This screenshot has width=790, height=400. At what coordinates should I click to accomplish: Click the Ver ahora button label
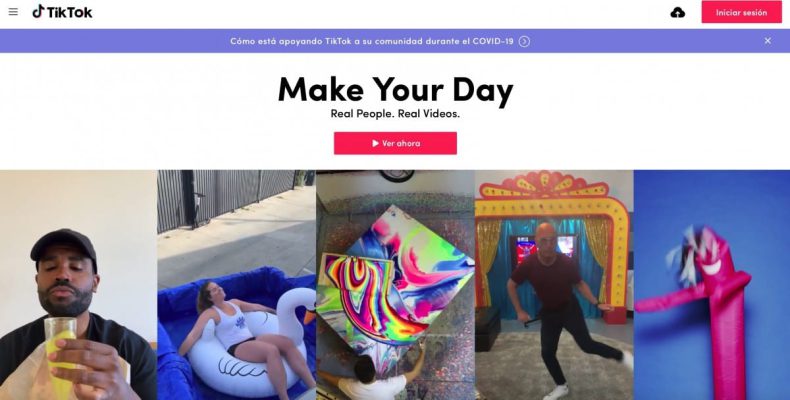(x=401, y=143)
